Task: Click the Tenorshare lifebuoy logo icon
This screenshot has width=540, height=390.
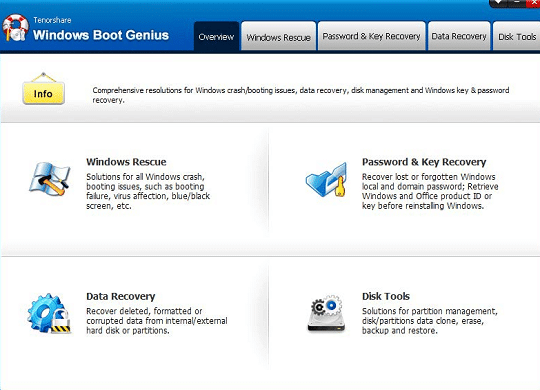Action: point(15,28)
